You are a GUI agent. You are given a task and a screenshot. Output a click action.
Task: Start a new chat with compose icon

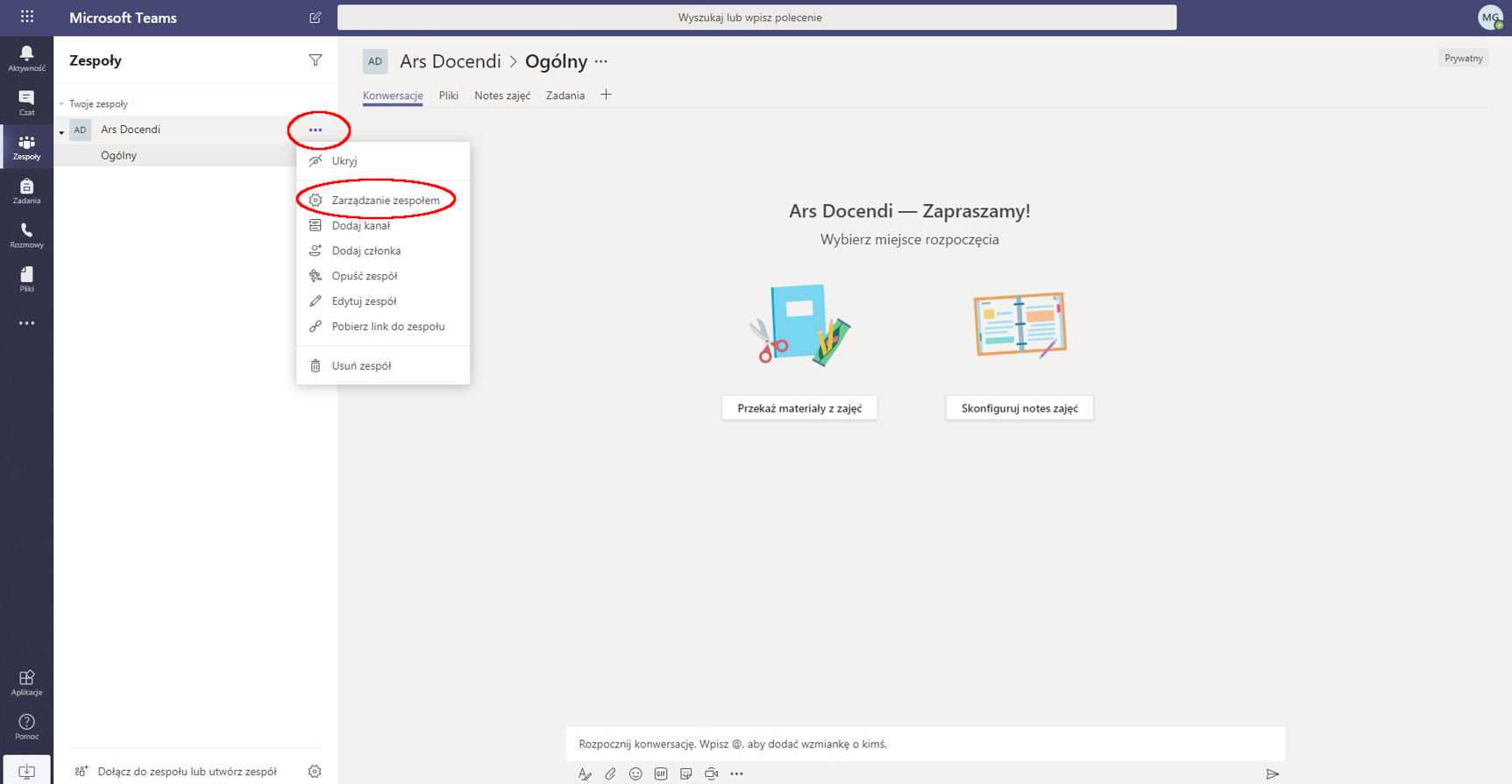tap(316, 18)
